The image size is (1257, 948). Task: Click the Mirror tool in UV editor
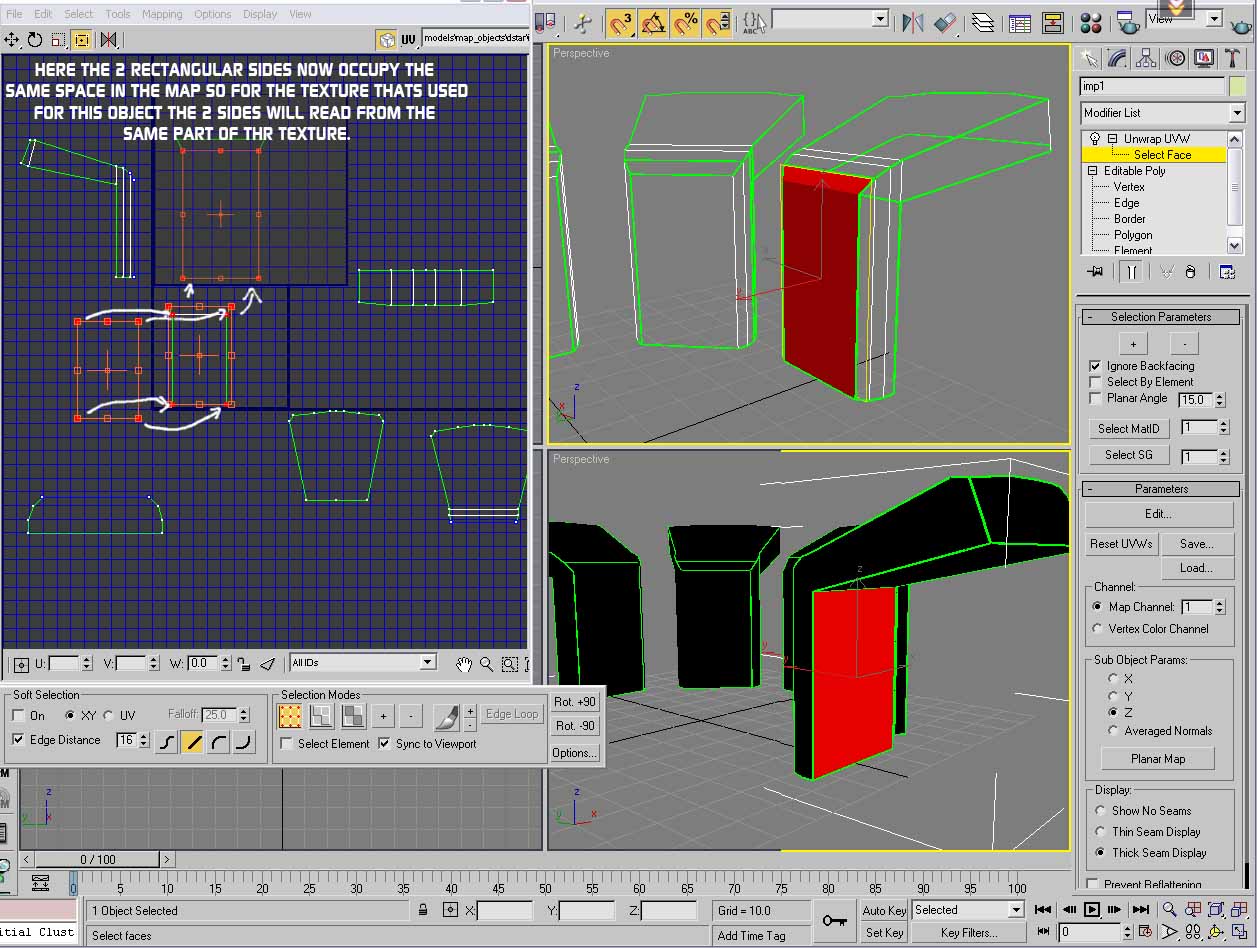[x=108, y=40]
